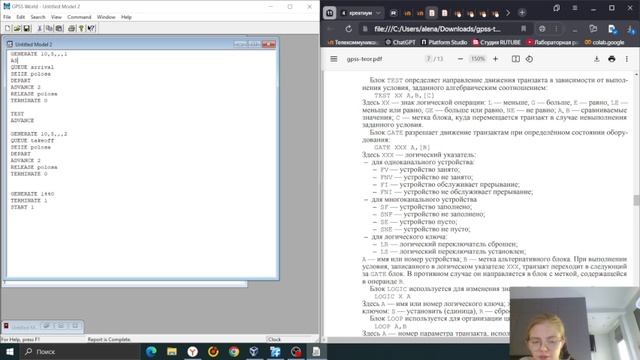The height and width of the screenshot is (360, 640).
Task: Open the Platform Studio bookmark
Action: 444,42
